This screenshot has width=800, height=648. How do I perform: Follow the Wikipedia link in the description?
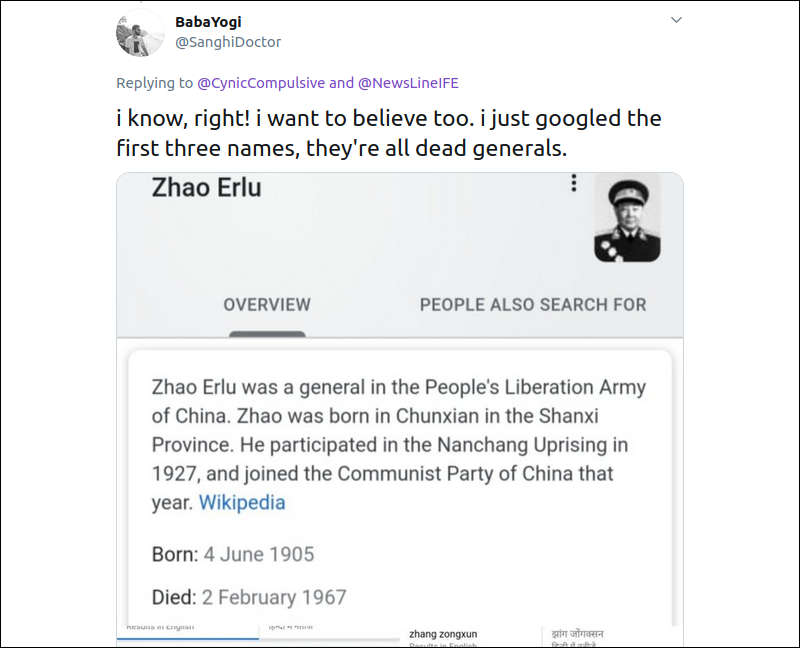pos(242,503)
